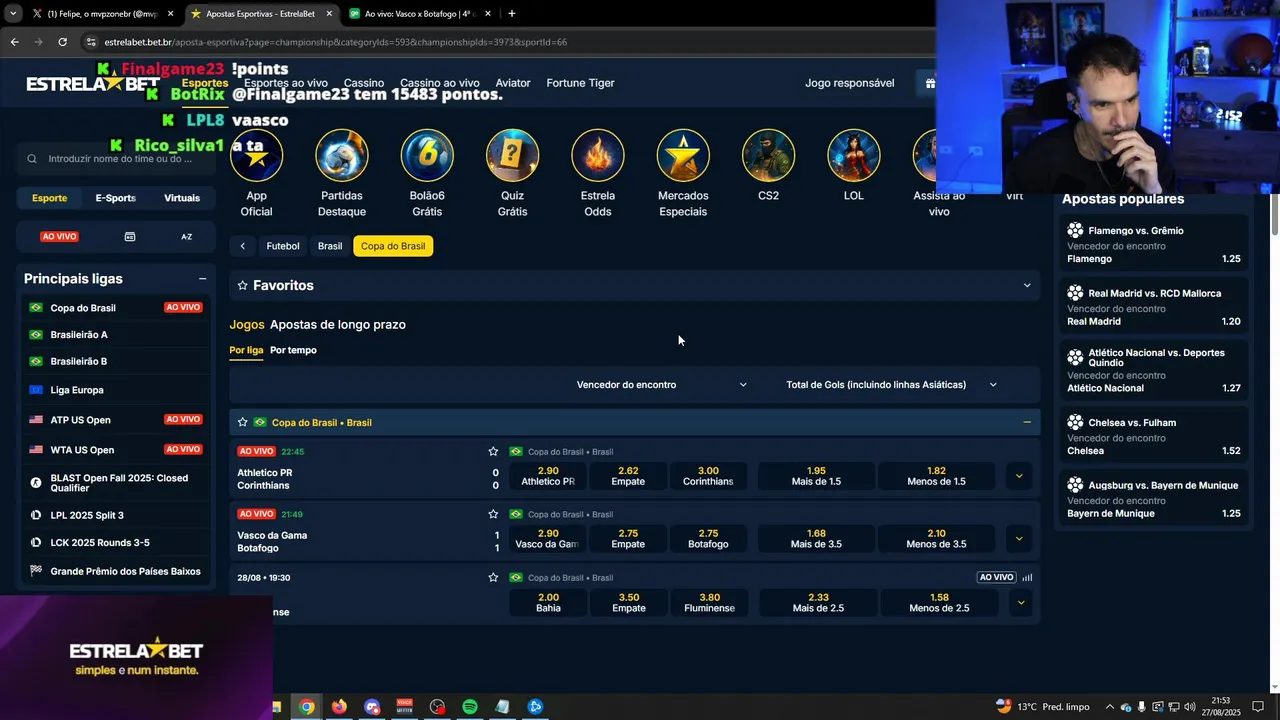Open Partidas Destaque soccer ball icon

342,156
